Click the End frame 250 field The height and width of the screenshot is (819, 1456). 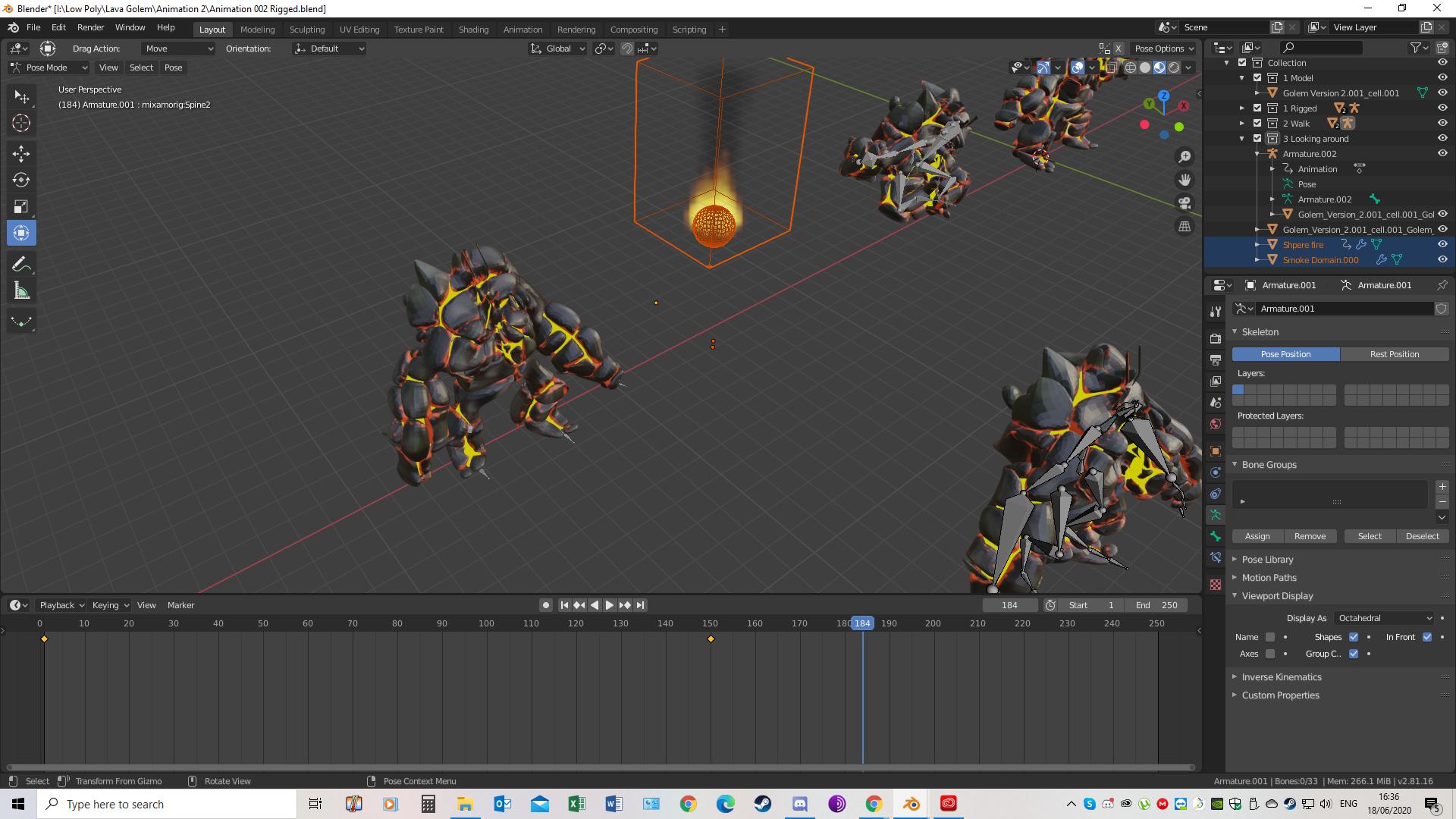click(x=1156, y=605)
